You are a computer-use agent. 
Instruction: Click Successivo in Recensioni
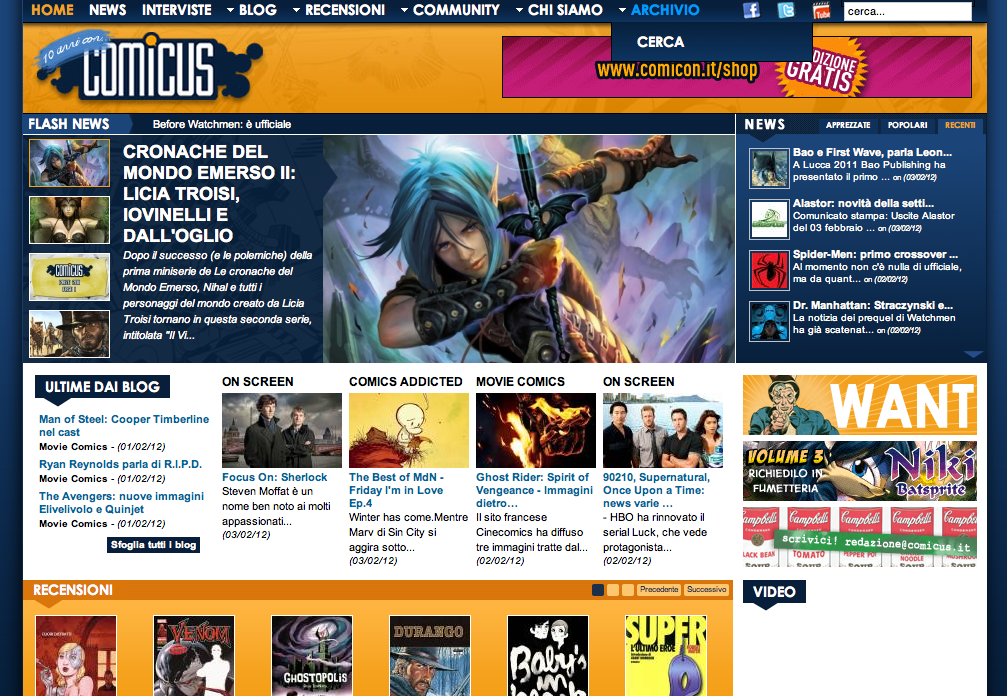[x=706, y=589]
